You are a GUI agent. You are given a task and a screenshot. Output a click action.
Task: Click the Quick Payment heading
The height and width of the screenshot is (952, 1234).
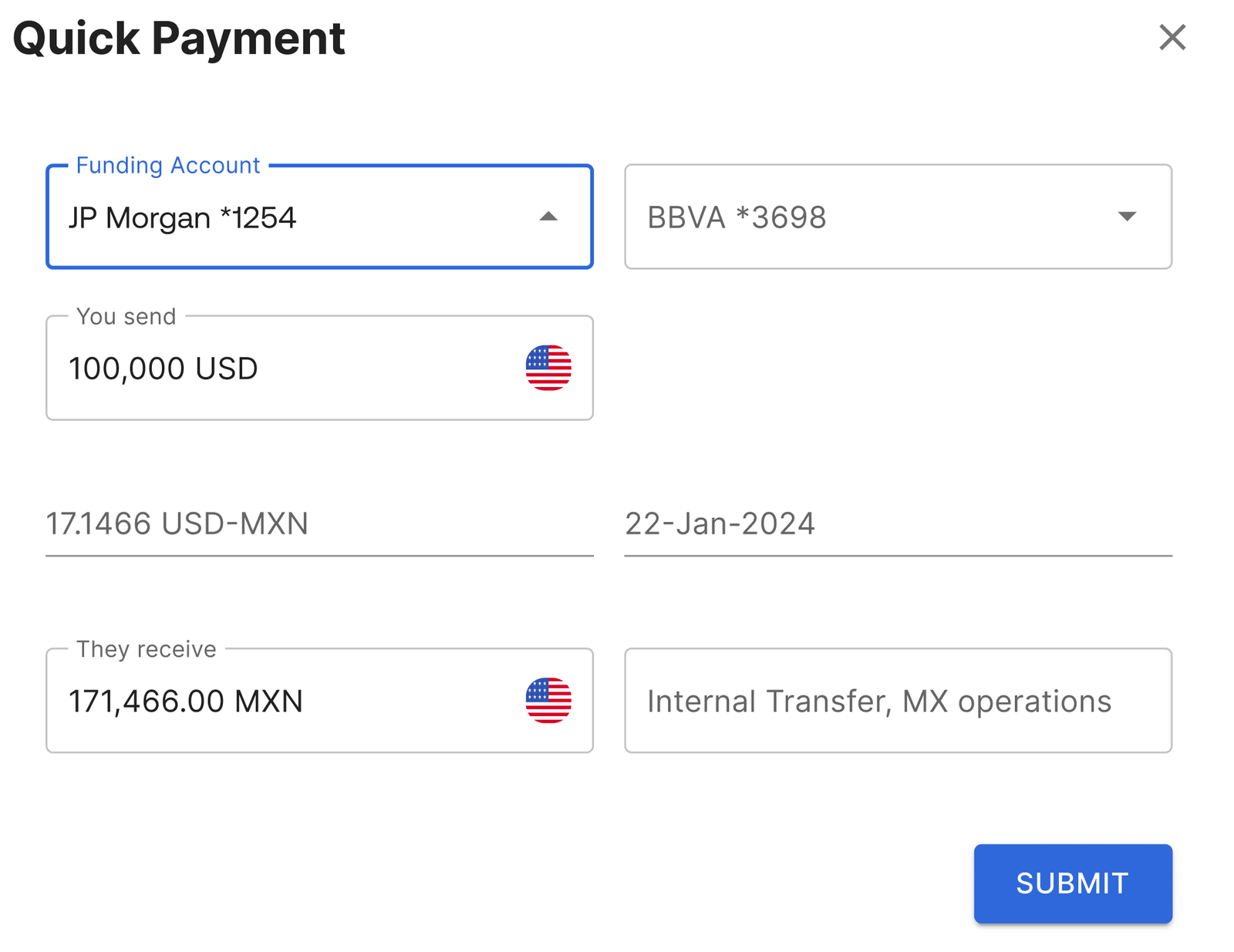click(179, 39)
